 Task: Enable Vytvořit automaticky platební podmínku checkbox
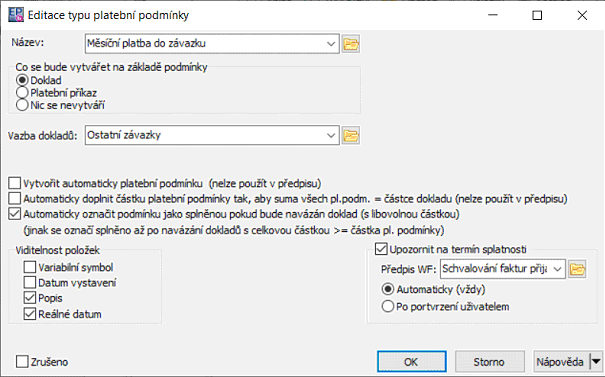point(15,183)
